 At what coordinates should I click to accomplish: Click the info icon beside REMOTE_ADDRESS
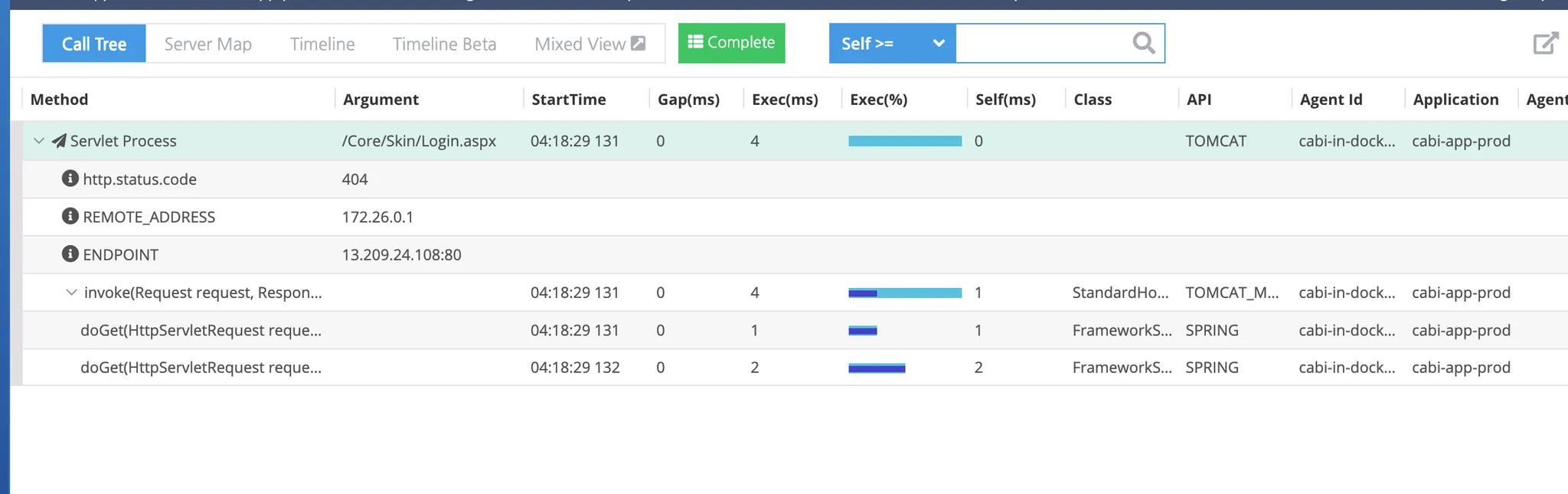70,216
